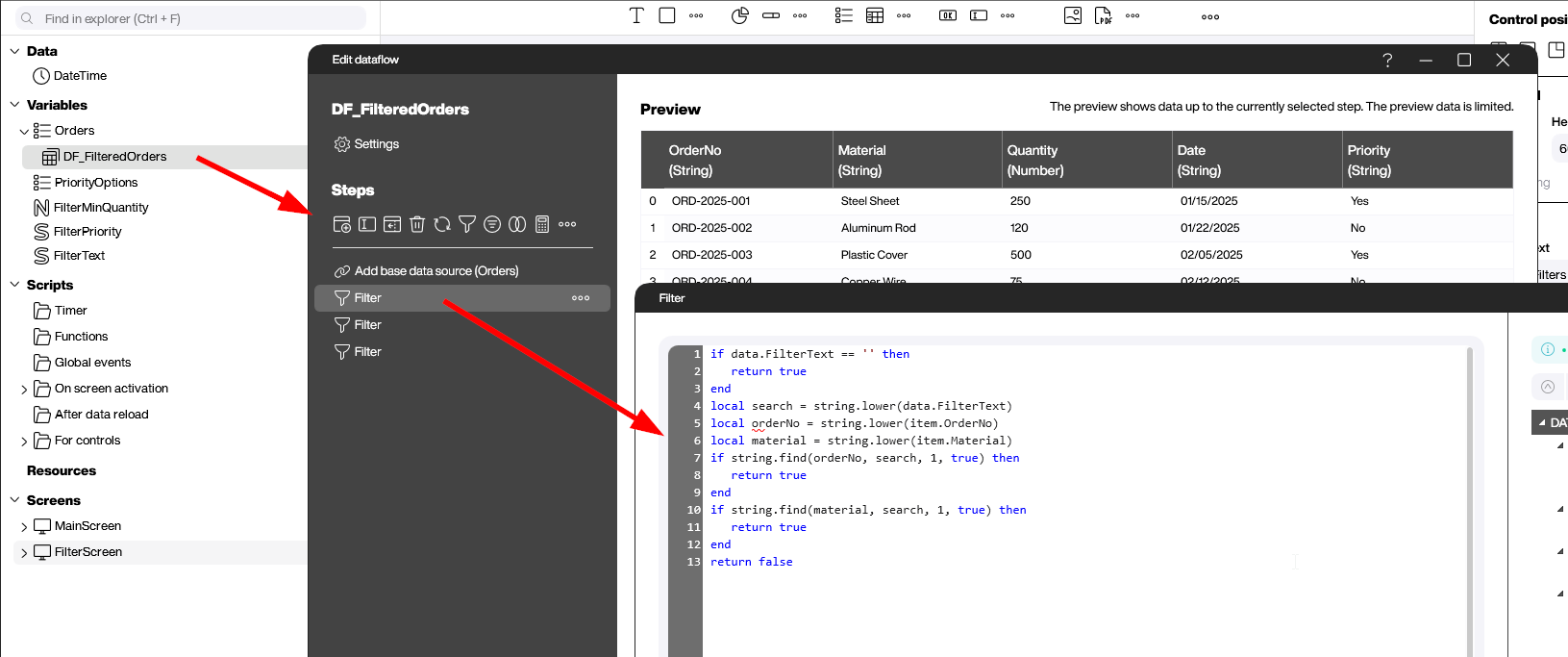The height and width of the screenshot is (657, 1568).
Task: Collapse the Screens section
Action: click(14, 500)
